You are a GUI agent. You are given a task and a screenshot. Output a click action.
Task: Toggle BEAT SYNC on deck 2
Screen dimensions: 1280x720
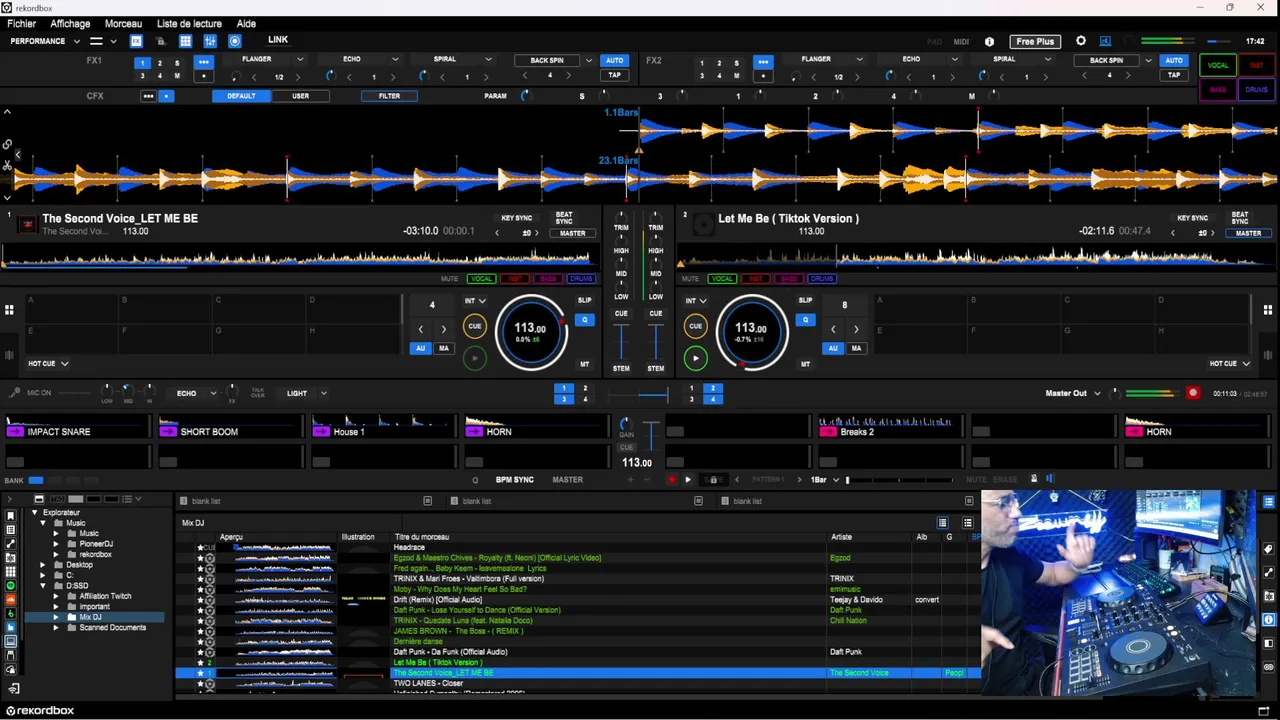tap(1240, 218)
